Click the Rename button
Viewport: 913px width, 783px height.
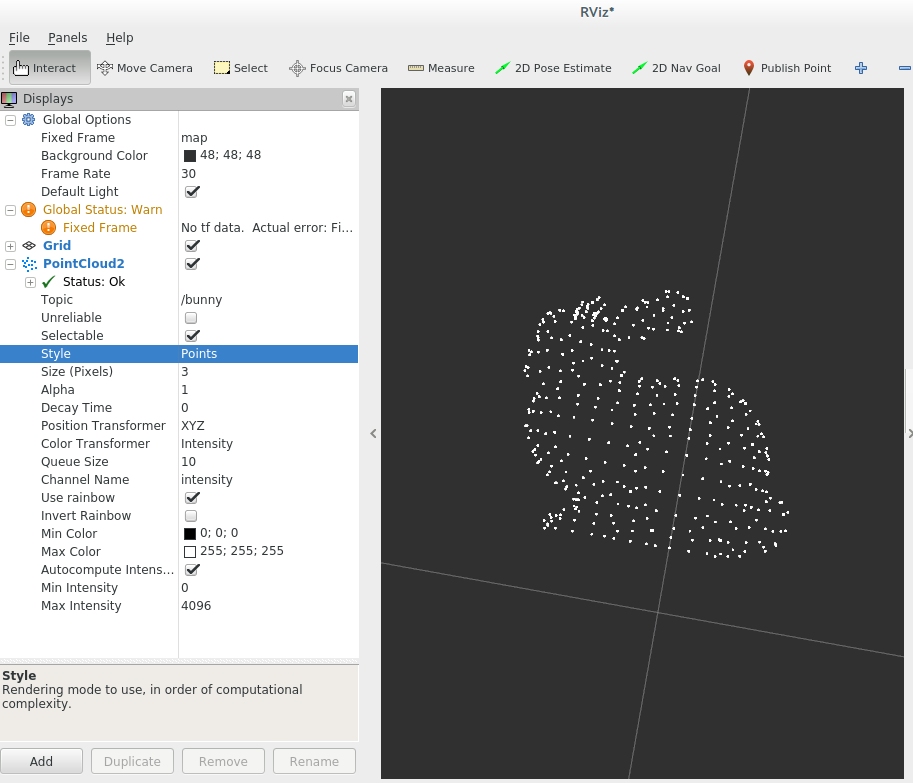pos(314,760)
